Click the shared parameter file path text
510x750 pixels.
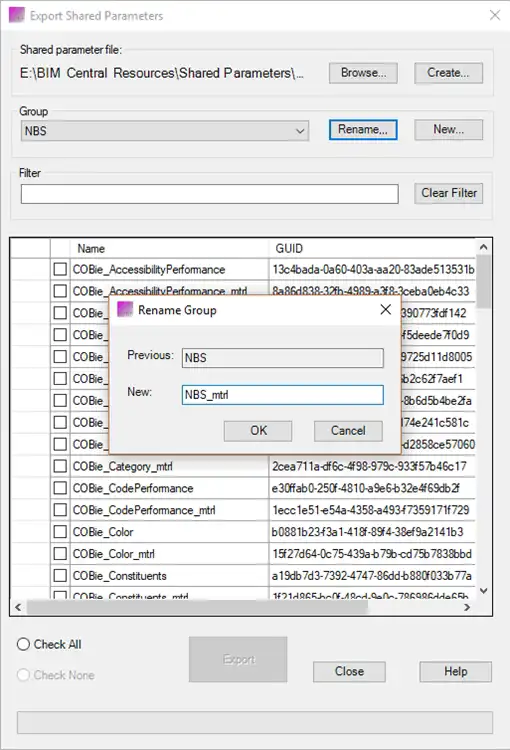tap(162, 73)
